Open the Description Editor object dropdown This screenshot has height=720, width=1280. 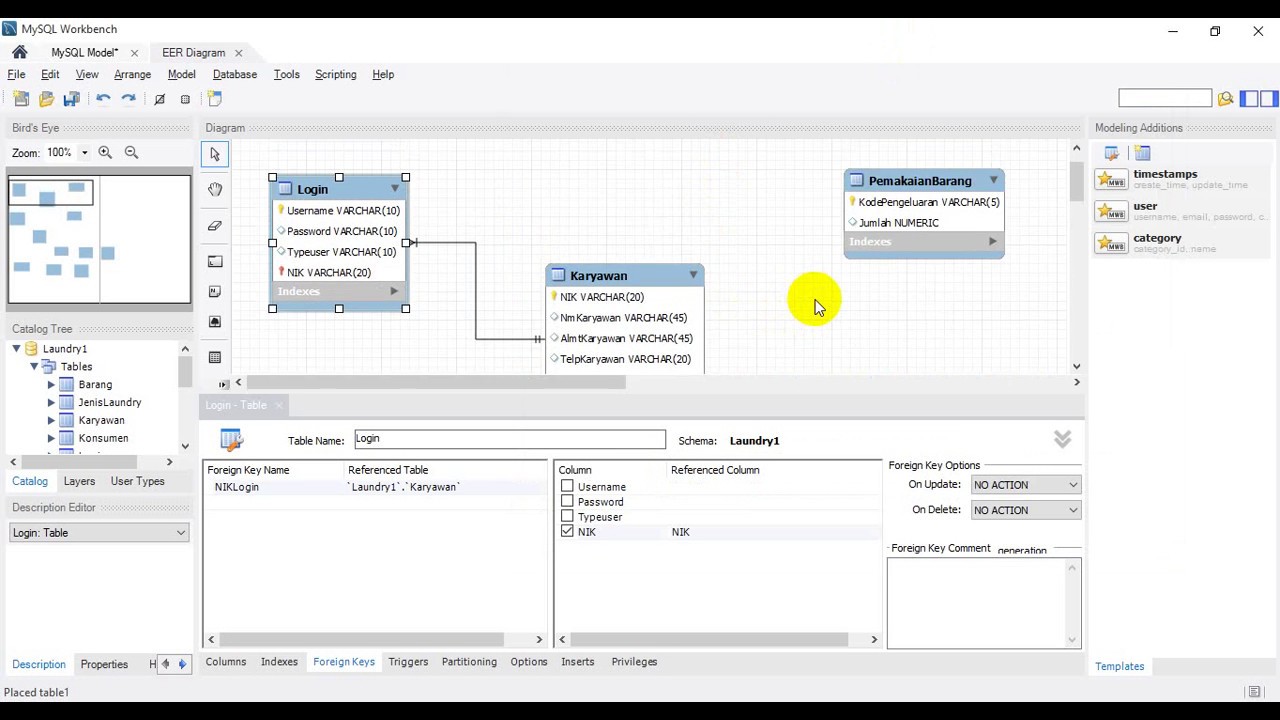99,533
